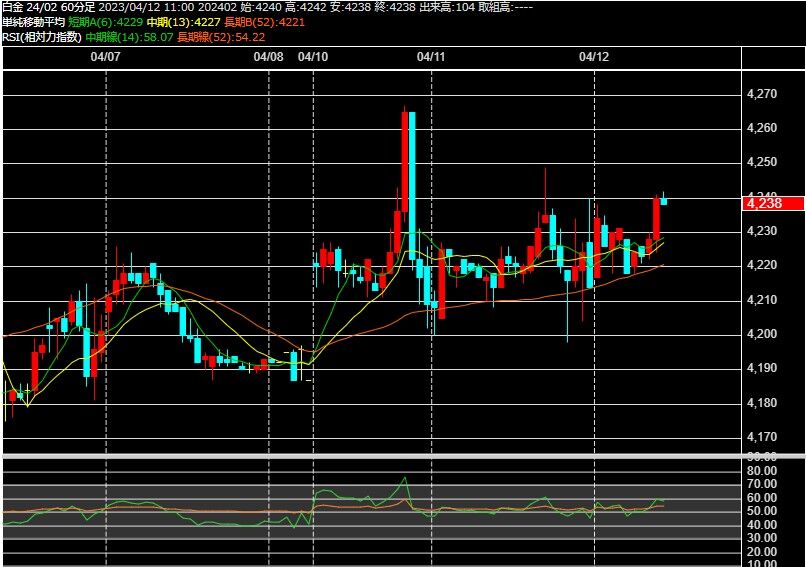Screen dimensions: 806x567
Task: Click the red 4,238 current price tag
Action: click(x=774, y=203)
